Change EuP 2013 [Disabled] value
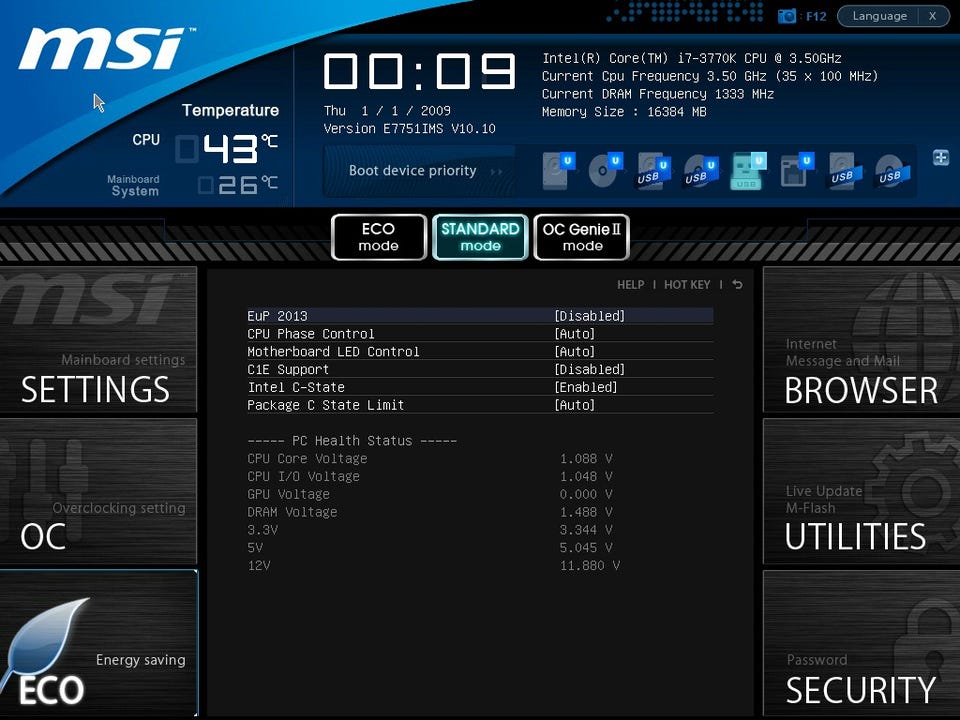The image size is (960, 720). 590,316
